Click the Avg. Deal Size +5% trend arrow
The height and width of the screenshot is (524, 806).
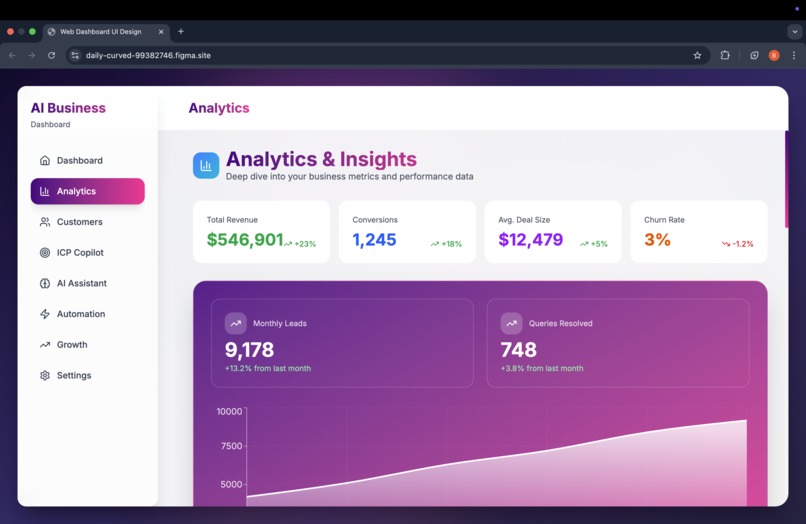584,244
